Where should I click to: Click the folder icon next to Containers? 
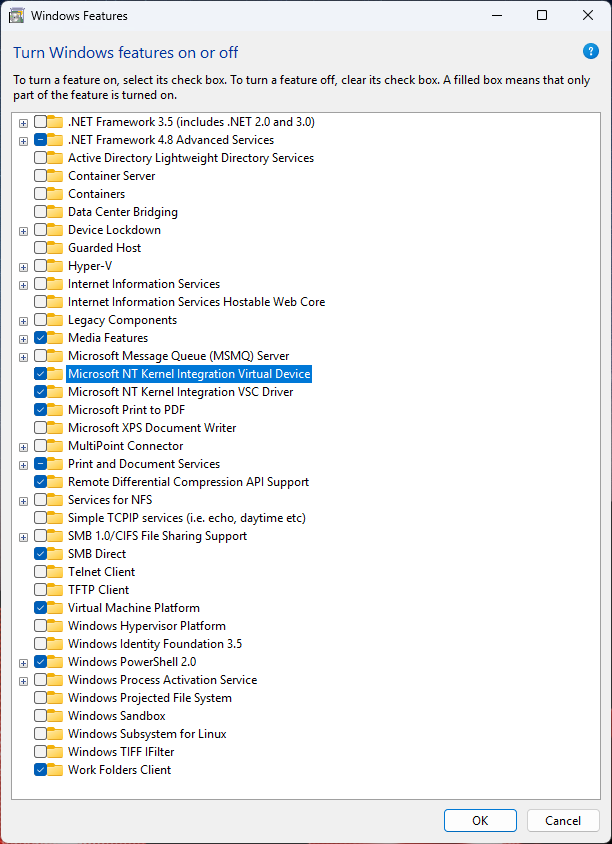[x=55, y=193]
